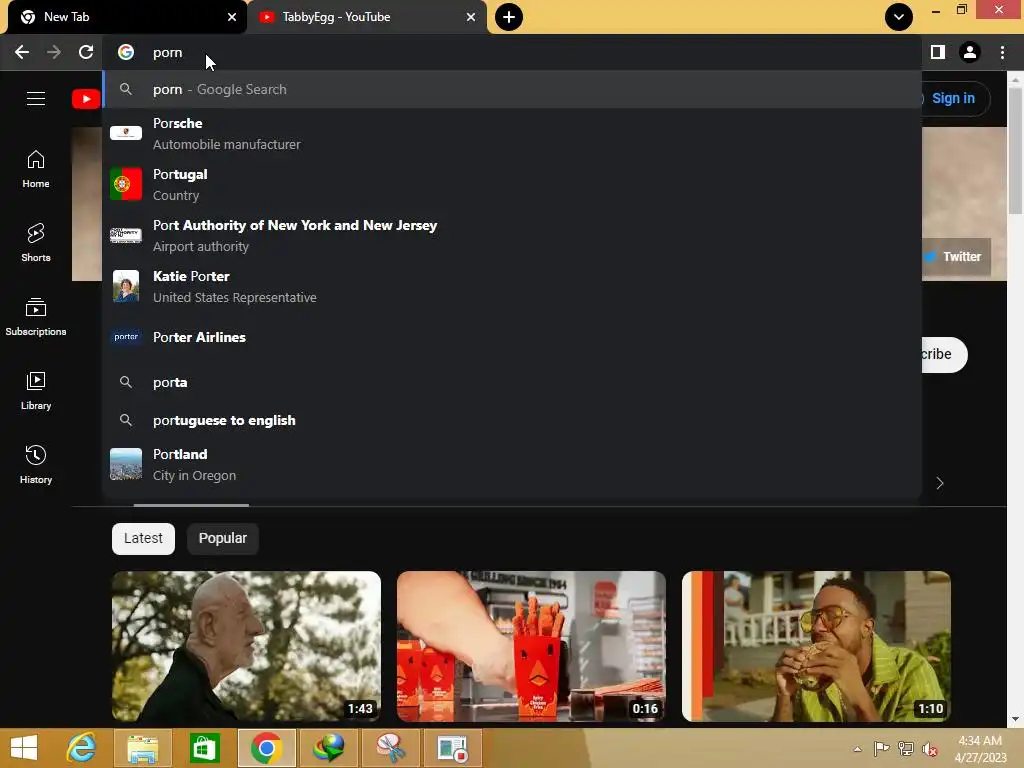Image resolution: width=1024 pixels, height=768 pixels.
Task: Open the 0:16 fries video thumbnail
Action: coord(531,647)
